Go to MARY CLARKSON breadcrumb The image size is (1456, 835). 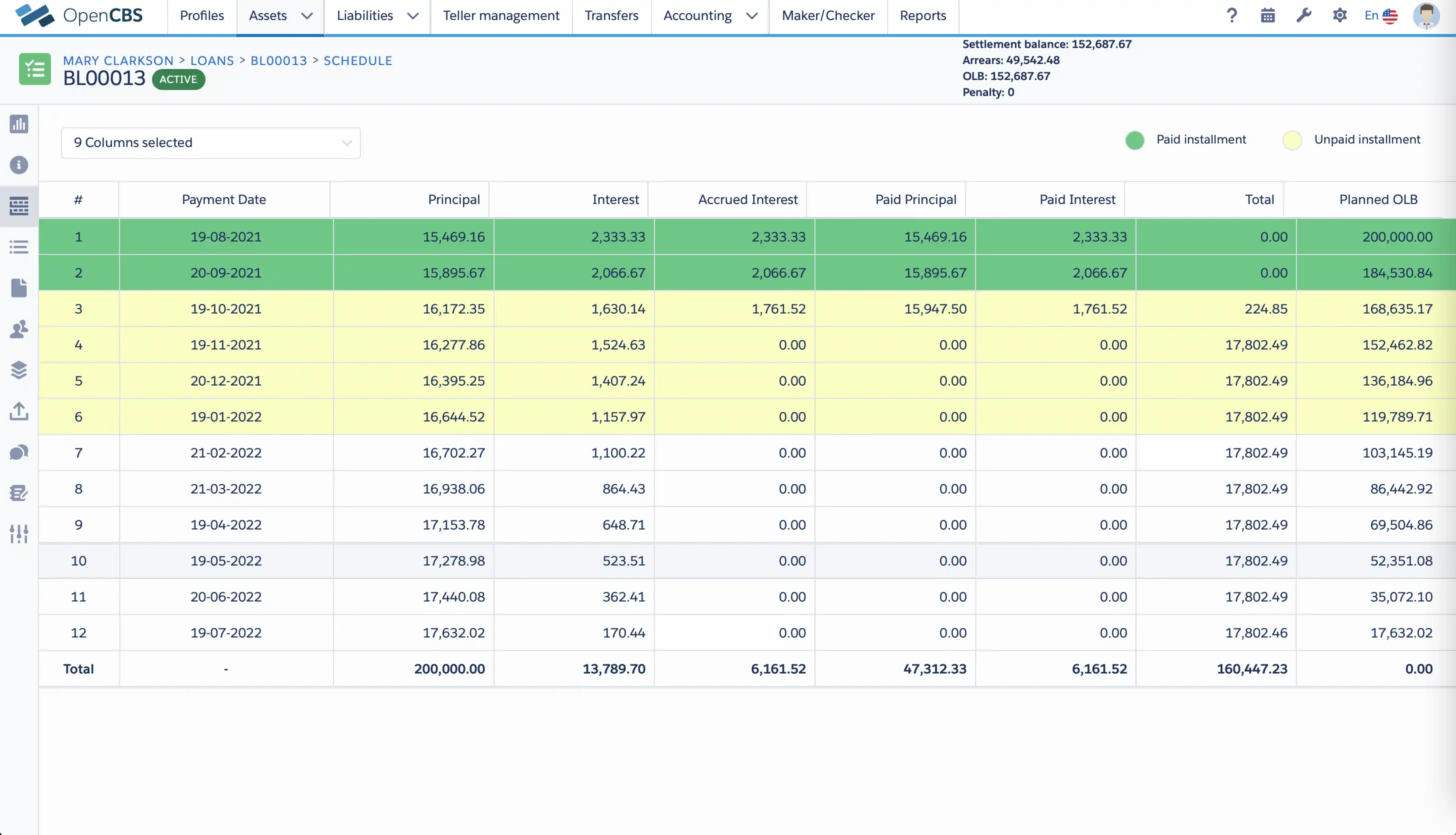[118, 61]
